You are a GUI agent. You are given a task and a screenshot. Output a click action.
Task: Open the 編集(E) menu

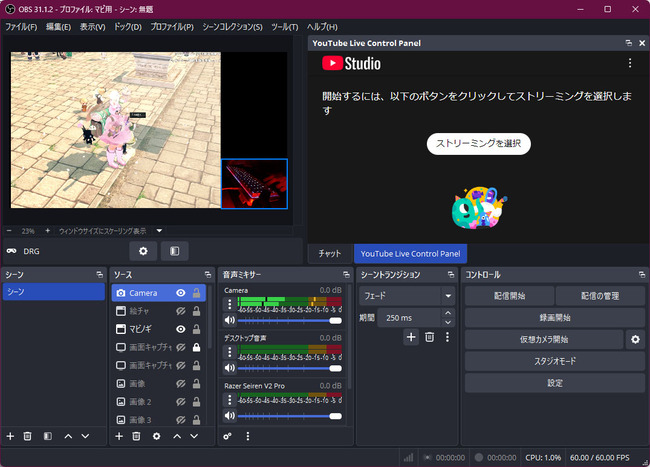coord(58,27)
